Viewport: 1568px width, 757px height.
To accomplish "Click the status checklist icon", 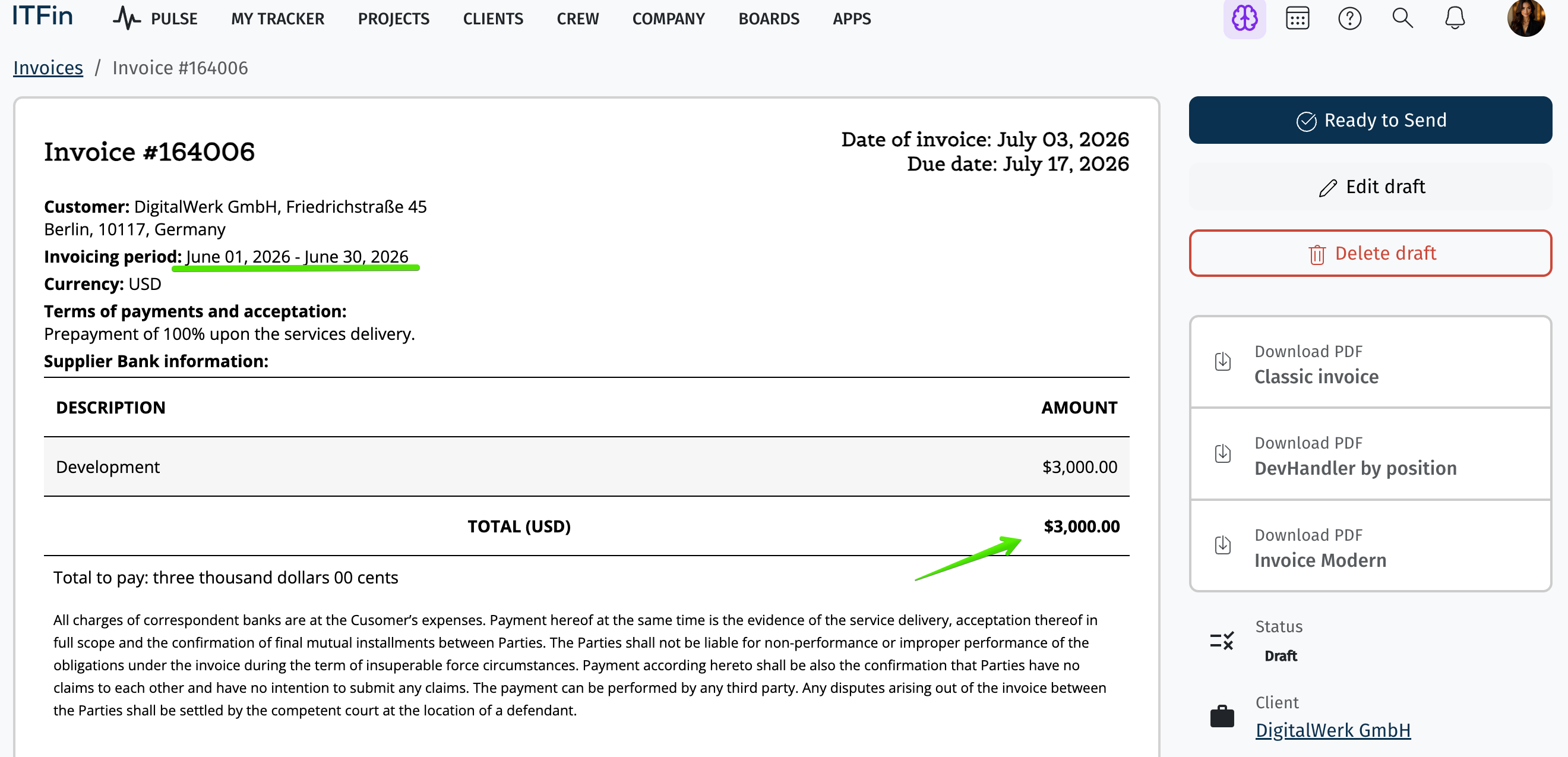I will [1222, 640].
